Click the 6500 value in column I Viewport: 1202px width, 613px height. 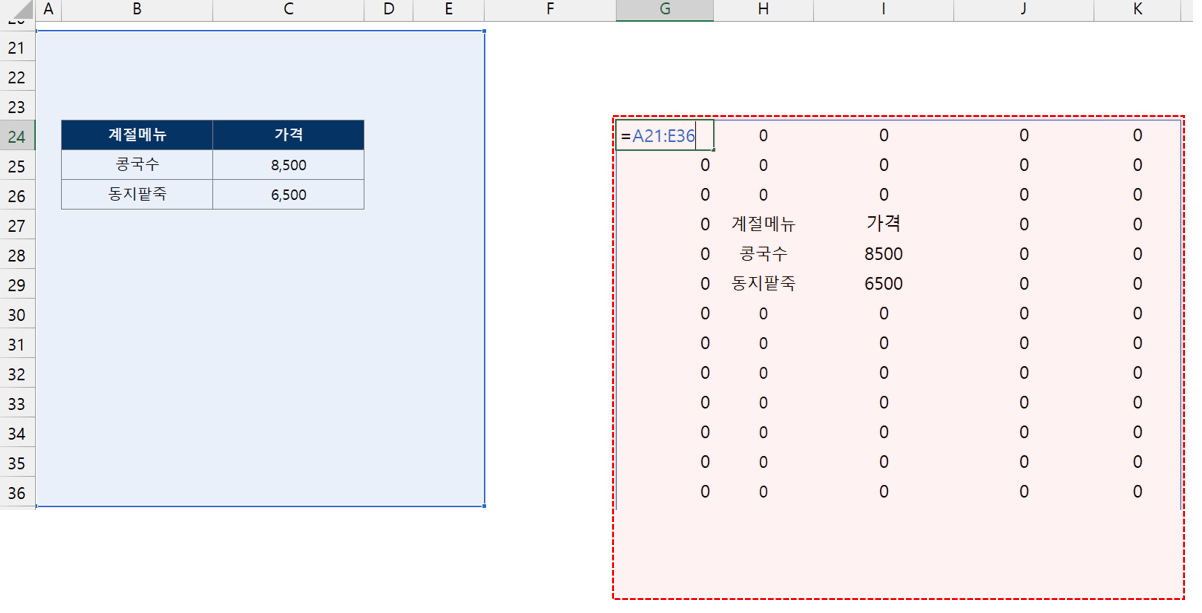pyautogui.click(x=883, y=284)
